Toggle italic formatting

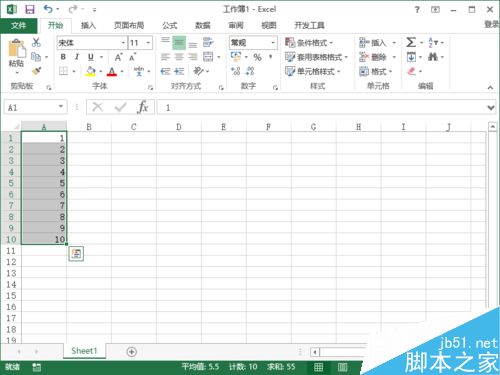point(77,57)
